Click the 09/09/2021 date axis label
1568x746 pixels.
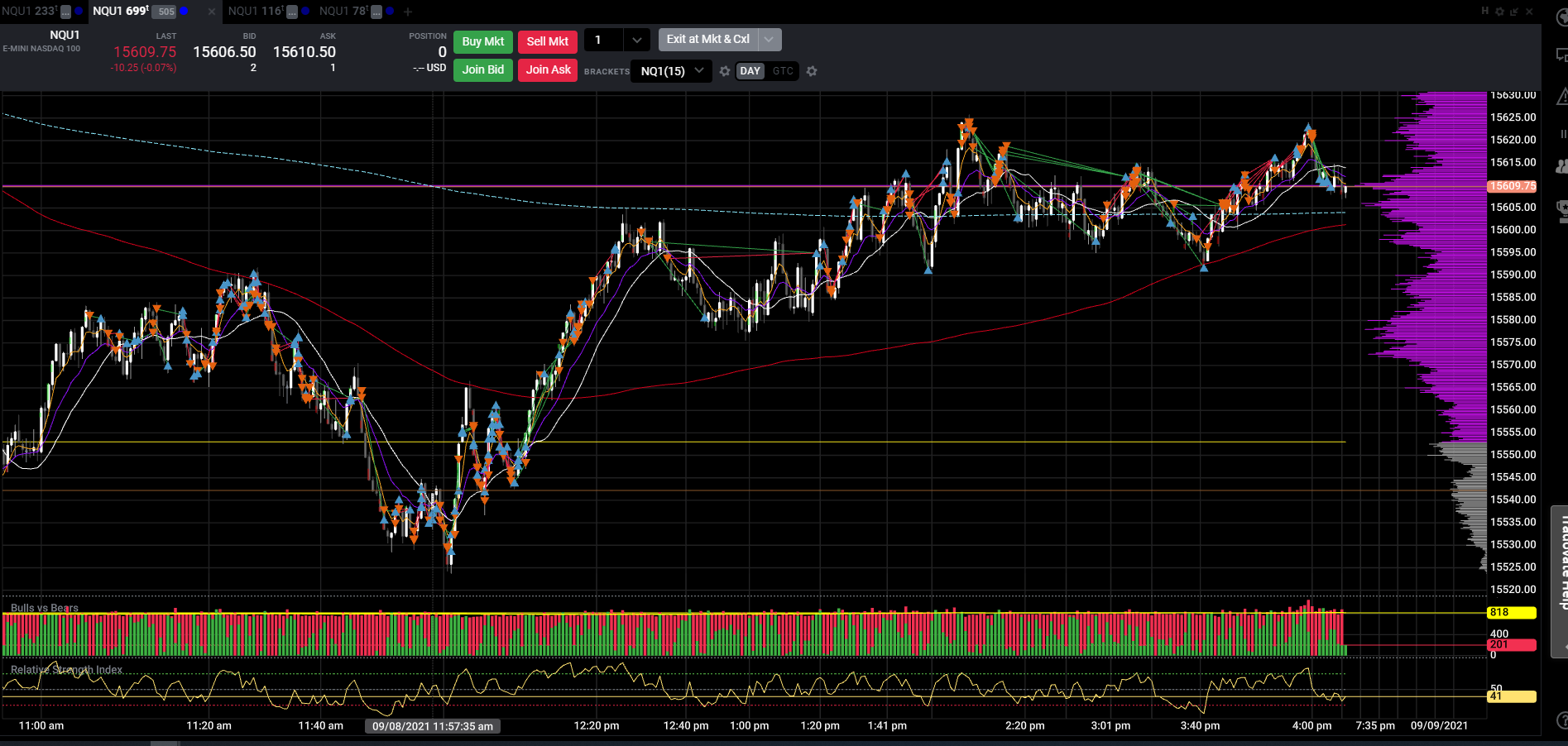point(1439,725)
